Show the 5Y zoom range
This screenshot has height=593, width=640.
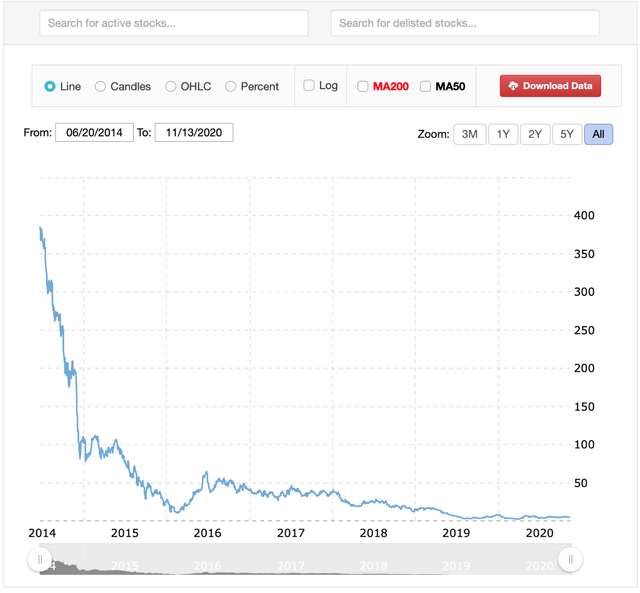click(566, 134)
